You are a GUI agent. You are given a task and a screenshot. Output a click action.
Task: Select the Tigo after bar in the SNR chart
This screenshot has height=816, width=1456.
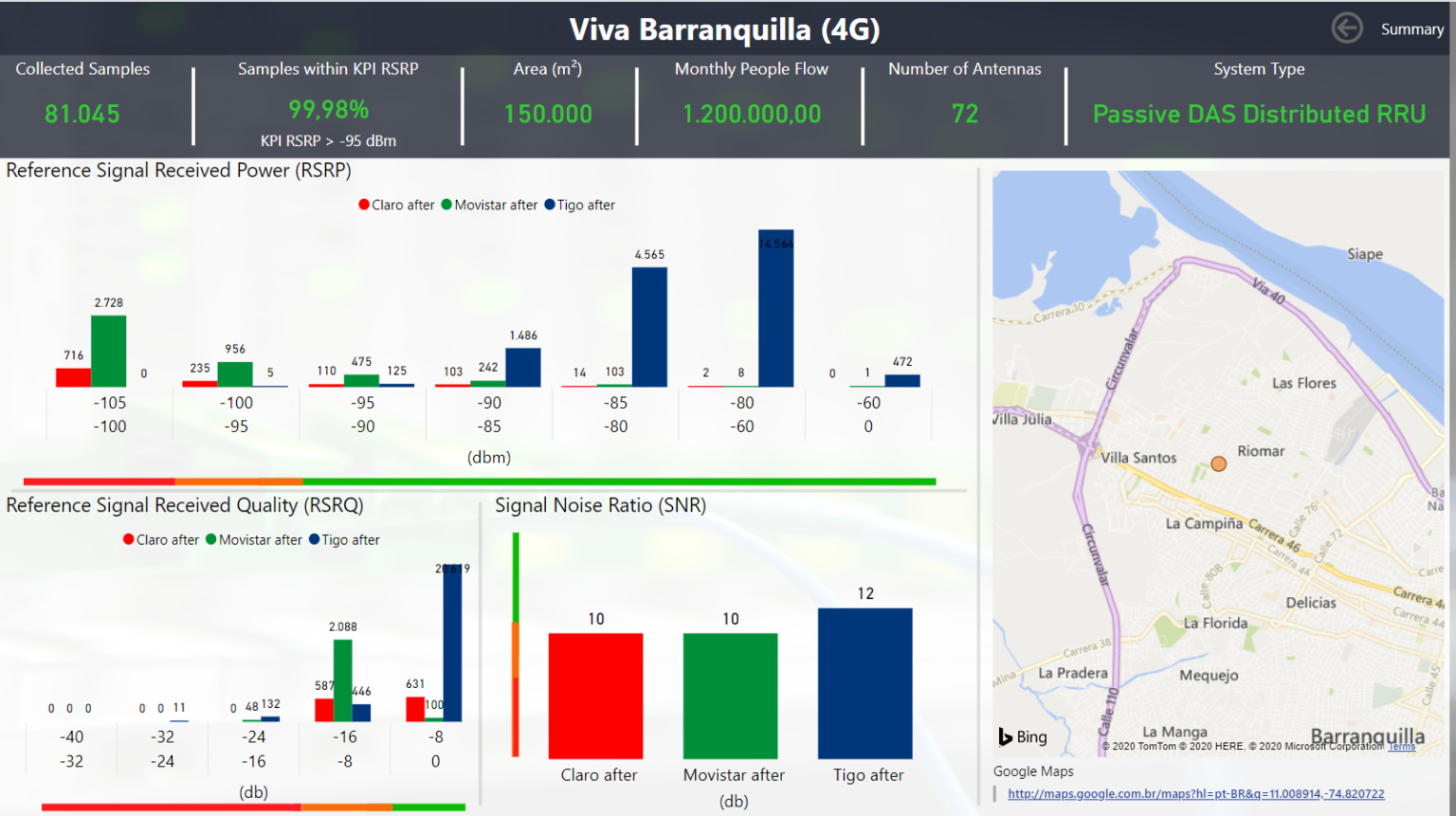865,682
